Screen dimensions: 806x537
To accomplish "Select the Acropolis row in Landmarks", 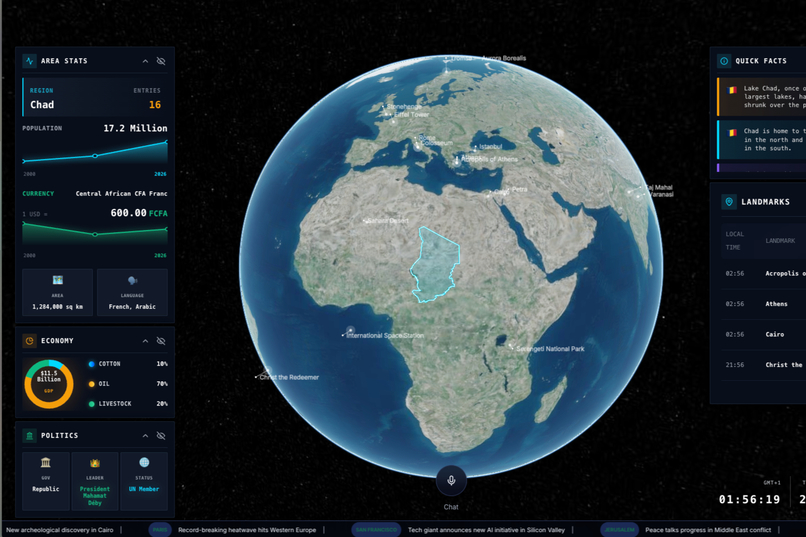I will point(763,273).
